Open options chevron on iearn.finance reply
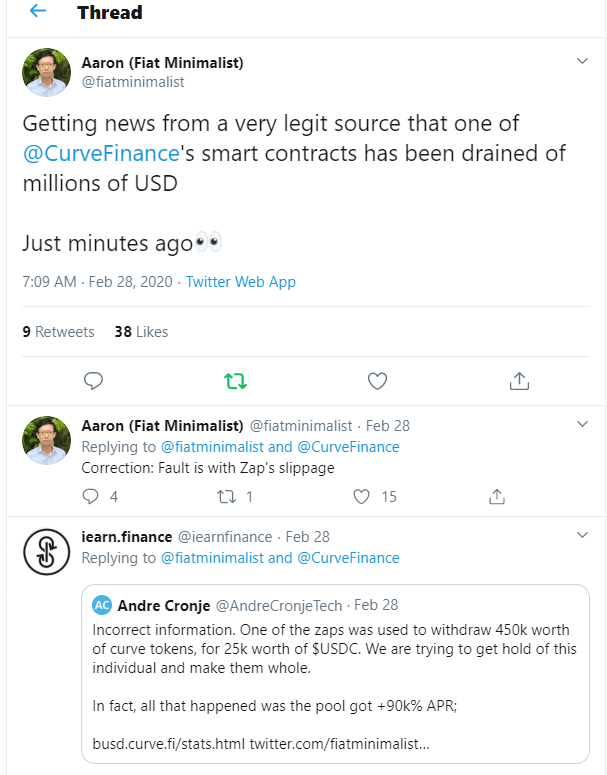 click(582, 537)
